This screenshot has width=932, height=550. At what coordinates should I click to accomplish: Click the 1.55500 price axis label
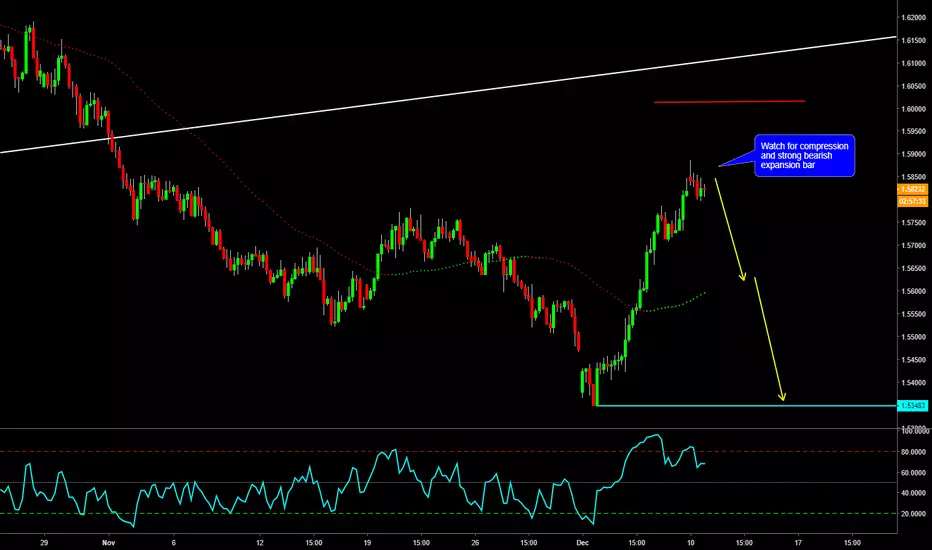pyautogui.click(x=914, y=313)
